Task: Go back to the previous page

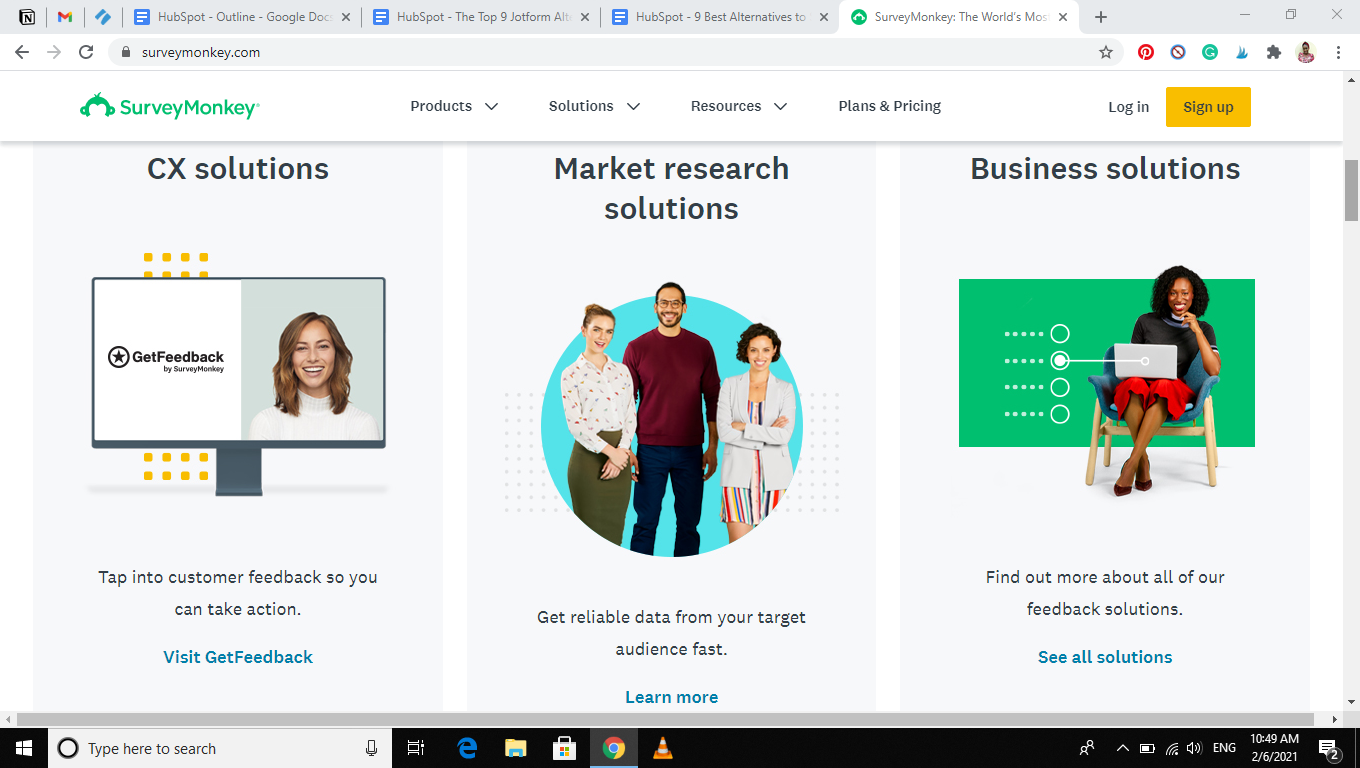Action: tap(22, 52)
